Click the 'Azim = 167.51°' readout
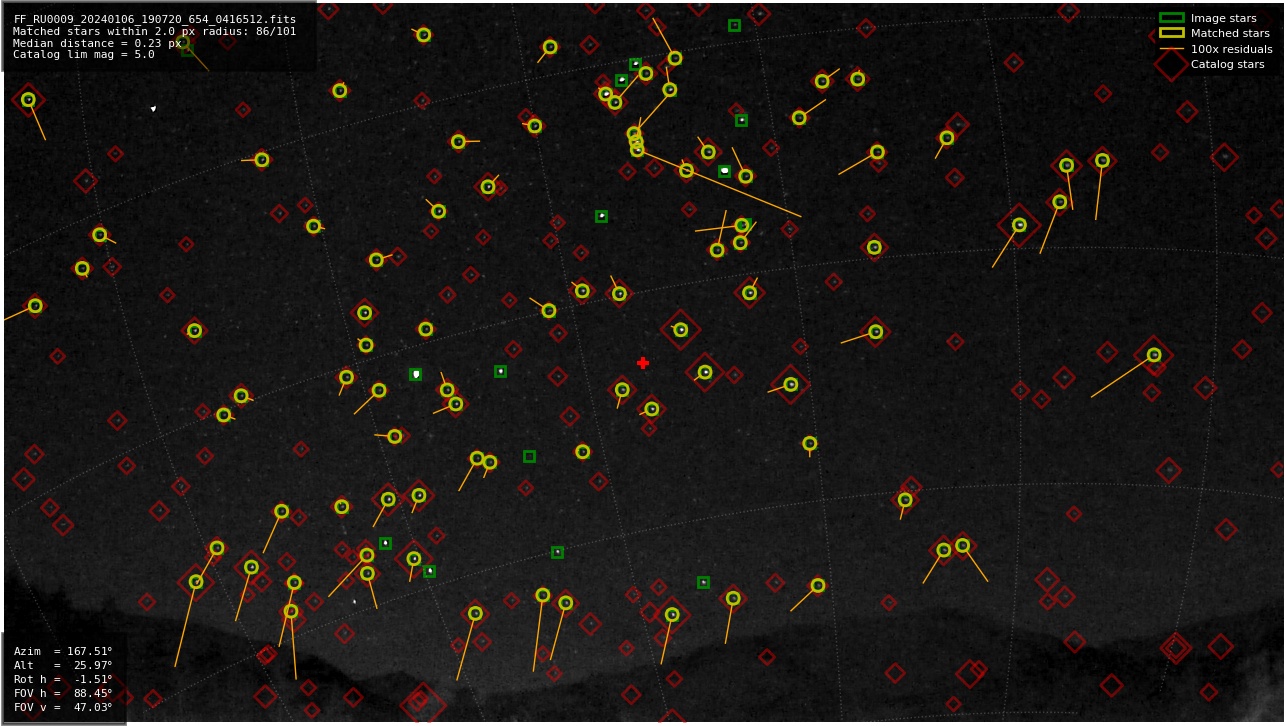The height and width of the screenshot is (726, 1286). pyautogui.click(x=63, y=651)
